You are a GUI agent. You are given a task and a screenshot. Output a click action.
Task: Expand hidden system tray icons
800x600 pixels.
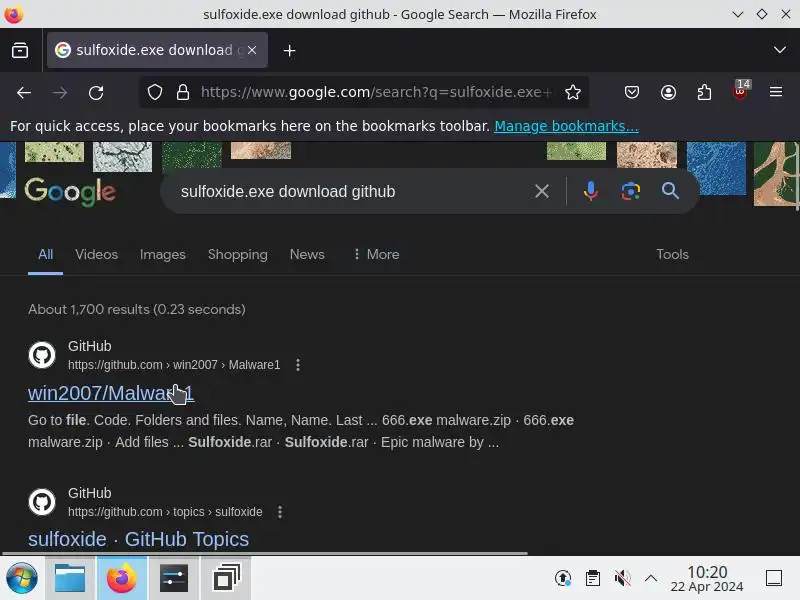tap(651, 578)
